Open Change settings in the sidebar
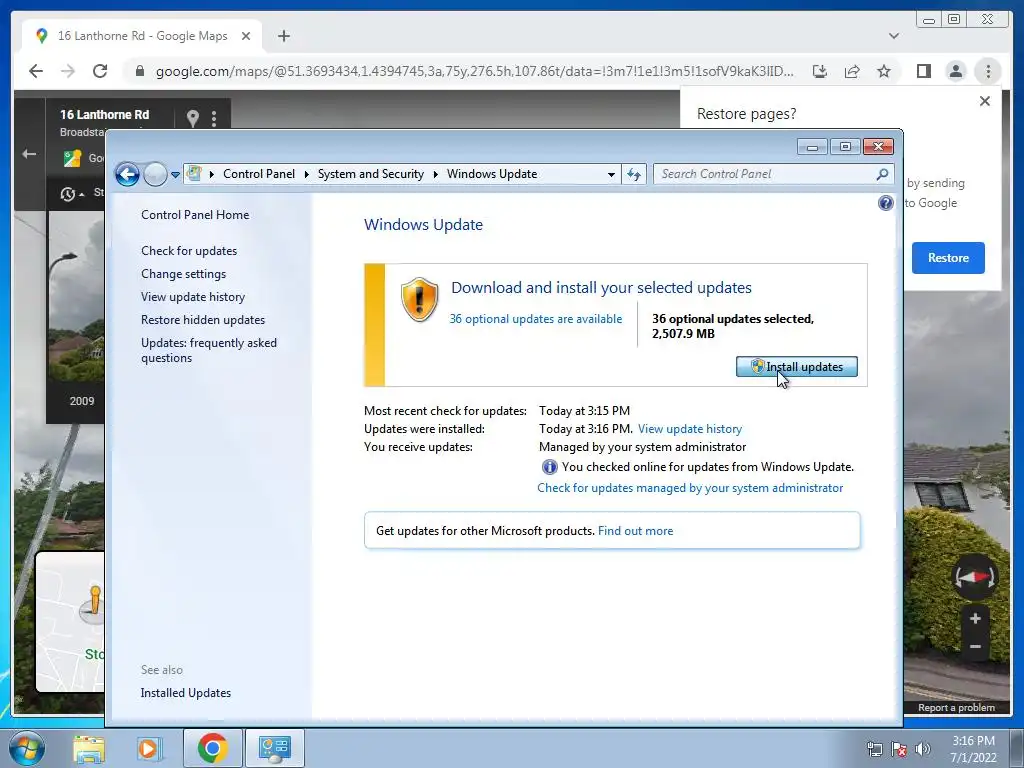The image size is (1024, 768). click(184, 274)
